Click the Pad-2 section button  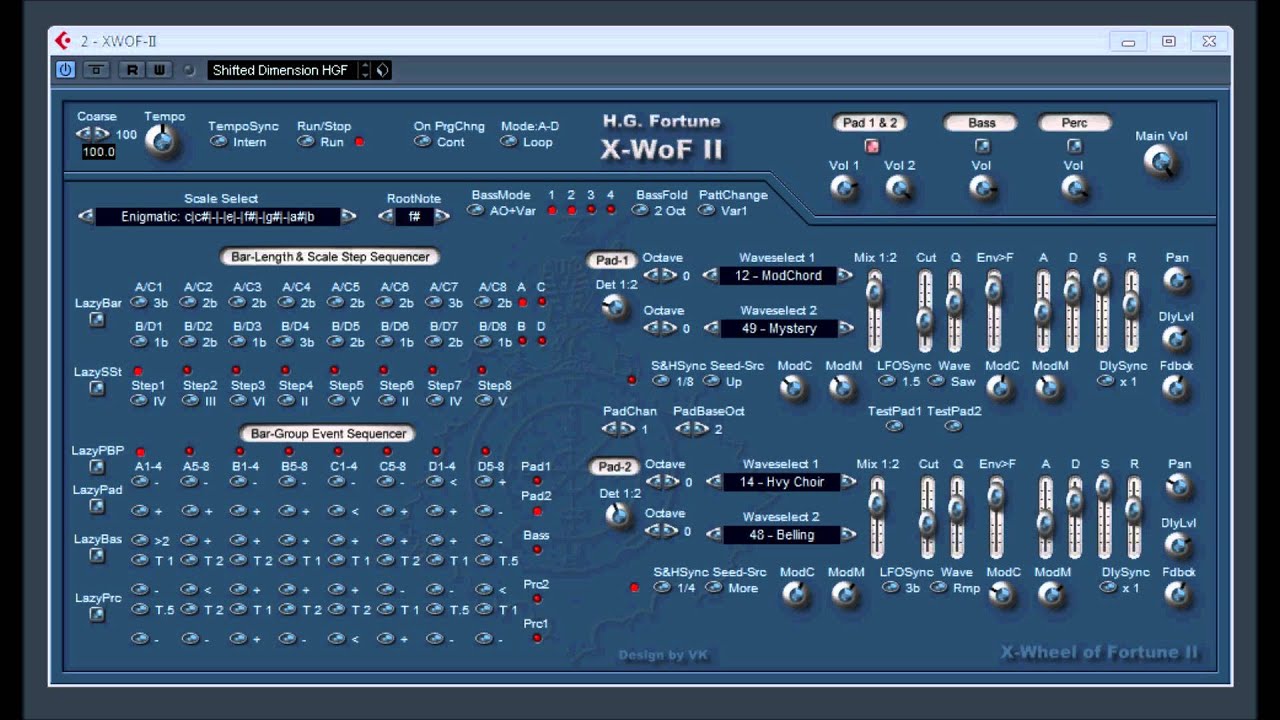coord(615,467)
